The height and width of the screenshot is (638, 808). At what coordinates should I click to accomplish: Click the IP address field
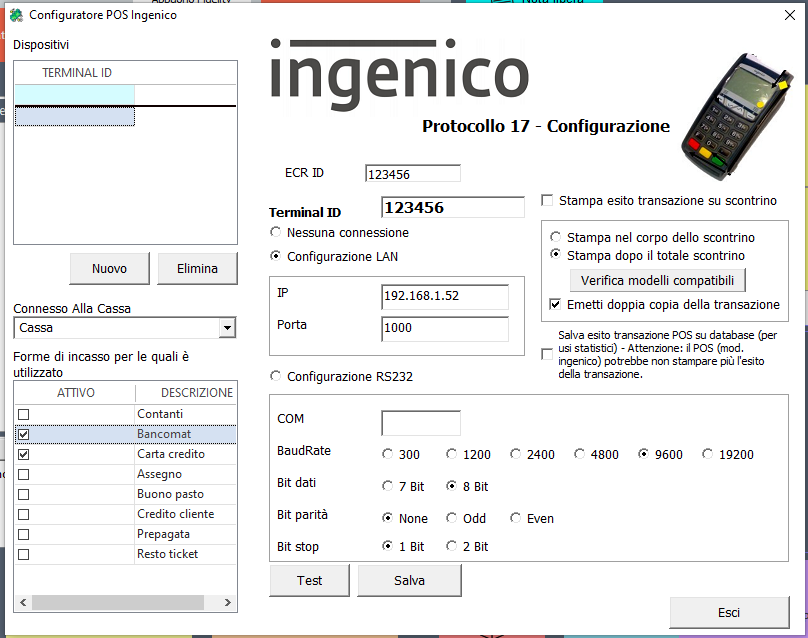tap(445, 296)
